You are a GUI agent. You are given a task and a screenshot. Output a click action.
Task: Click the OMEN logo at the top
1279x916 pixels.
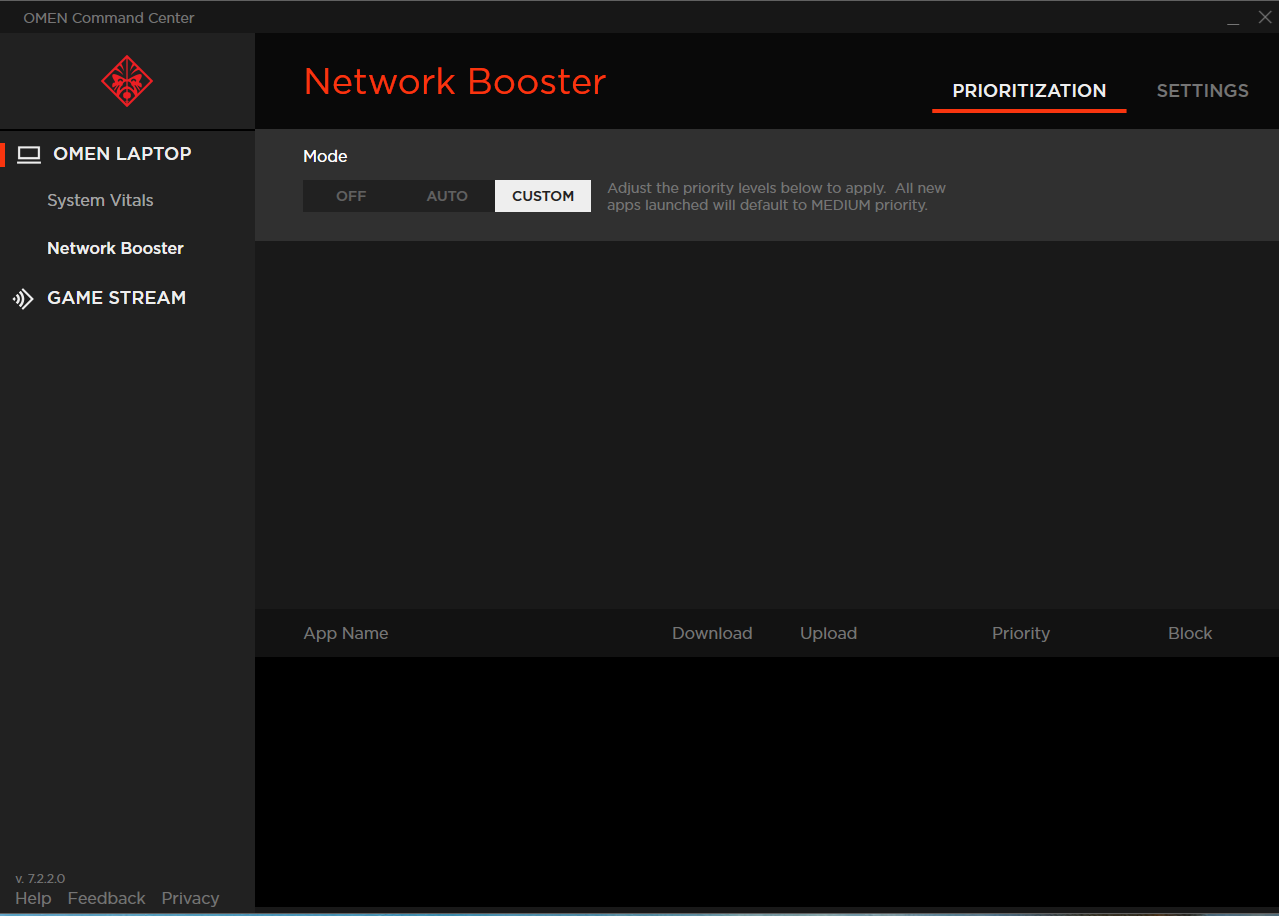coord(126,81)
